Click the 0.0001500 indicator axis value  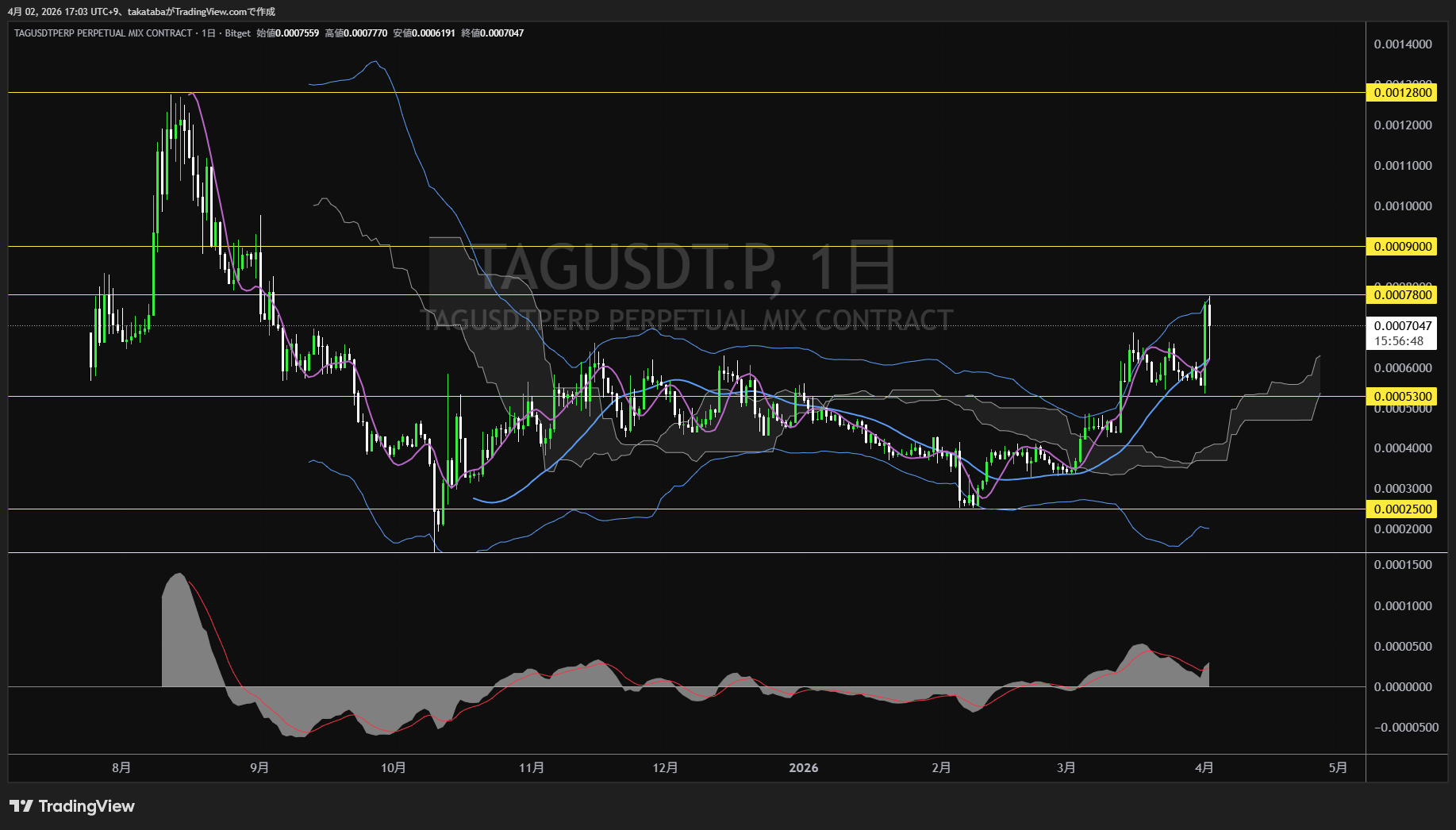[x=1403, y=565]
